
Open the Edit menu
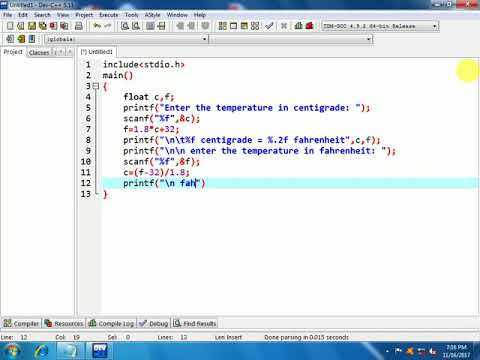23,15
